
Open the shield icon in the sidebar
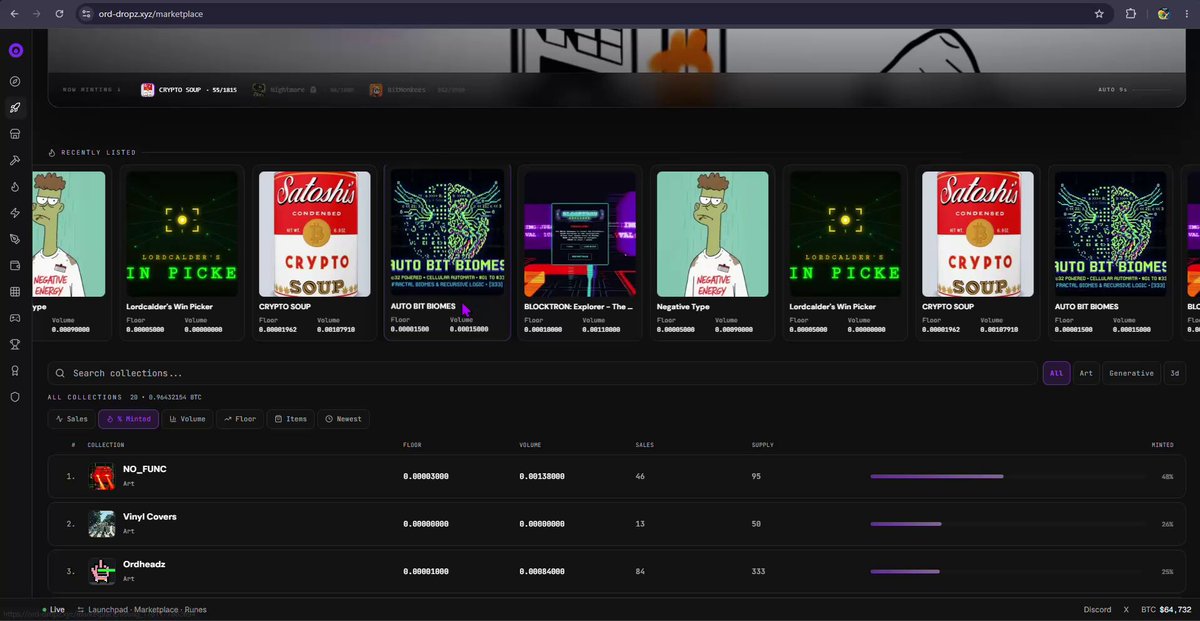tap(15, 397)
